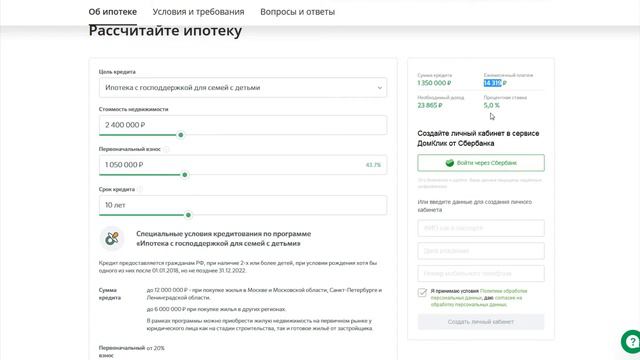Adjust the property cost slider handle
Image resolution: width=640 pixels, height=360 pixels.
[x=181, y=135]
